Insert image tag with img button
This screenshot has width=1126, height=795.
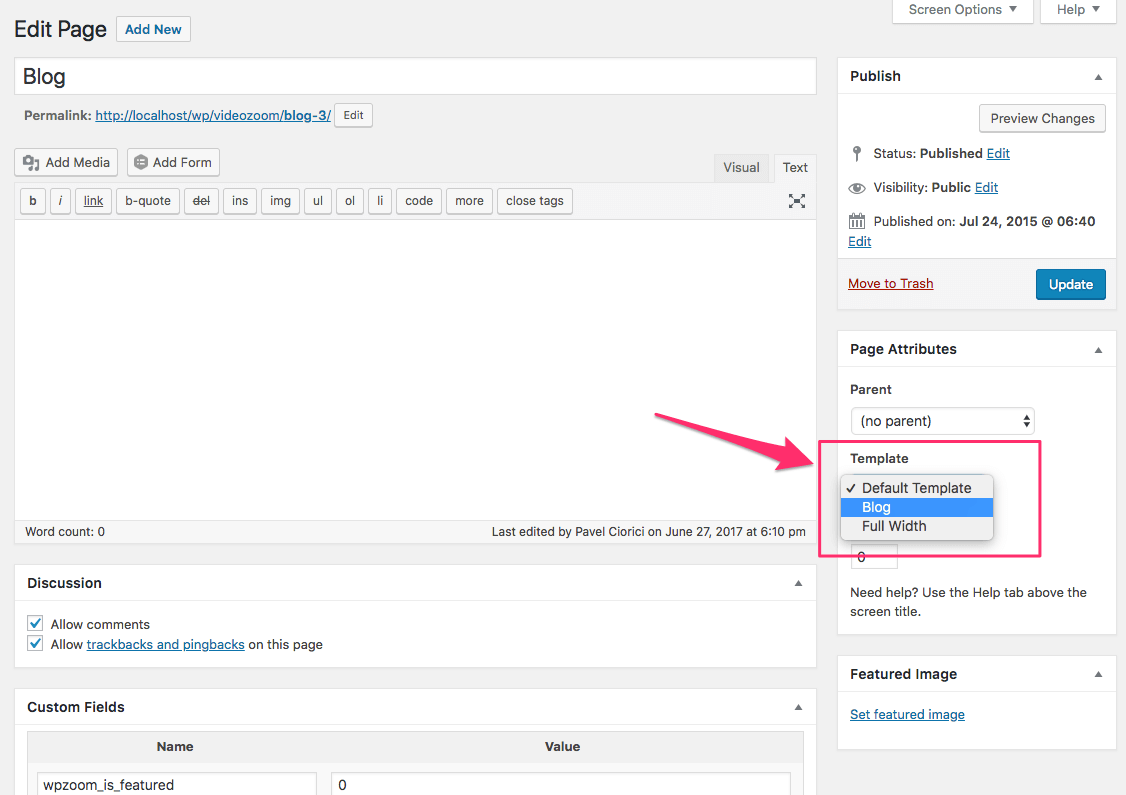point(280,201)
